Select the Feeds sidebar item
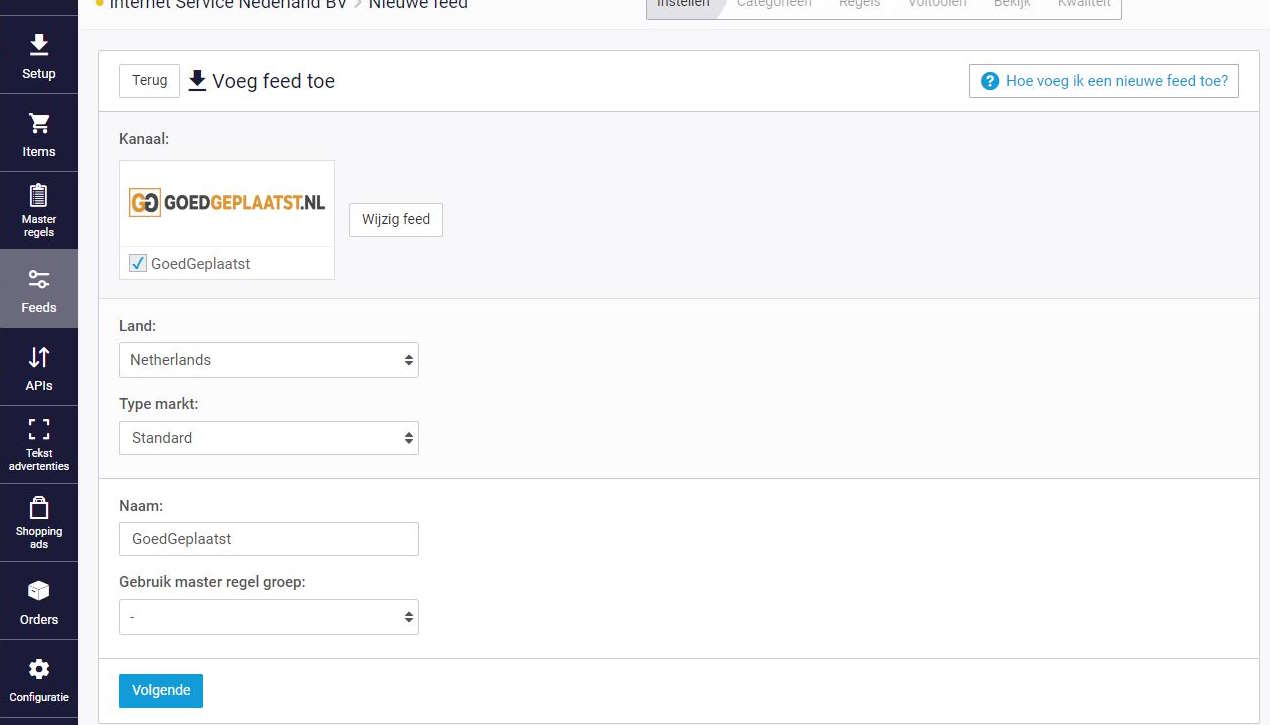The image size is (1270, 725). [x=39, y=289]
